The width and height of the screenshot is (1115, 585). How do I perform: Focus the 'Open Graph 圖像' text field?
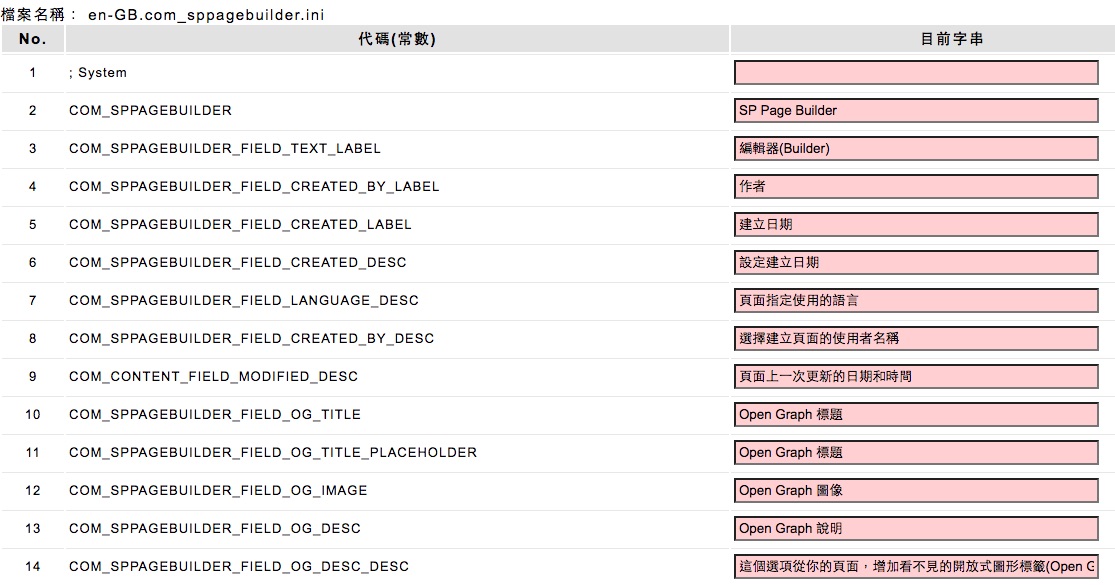[x=916, y=491]
